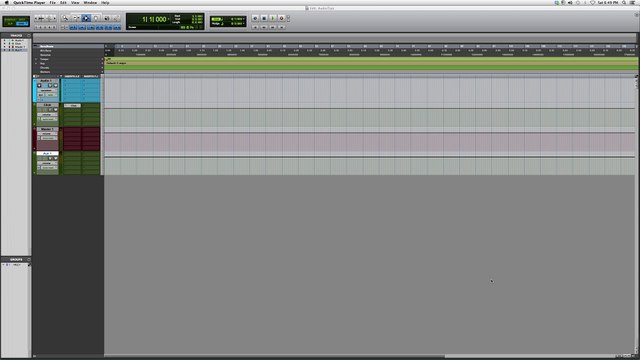
Task: Expand the Tempo ruler
Action: point(36,59)
